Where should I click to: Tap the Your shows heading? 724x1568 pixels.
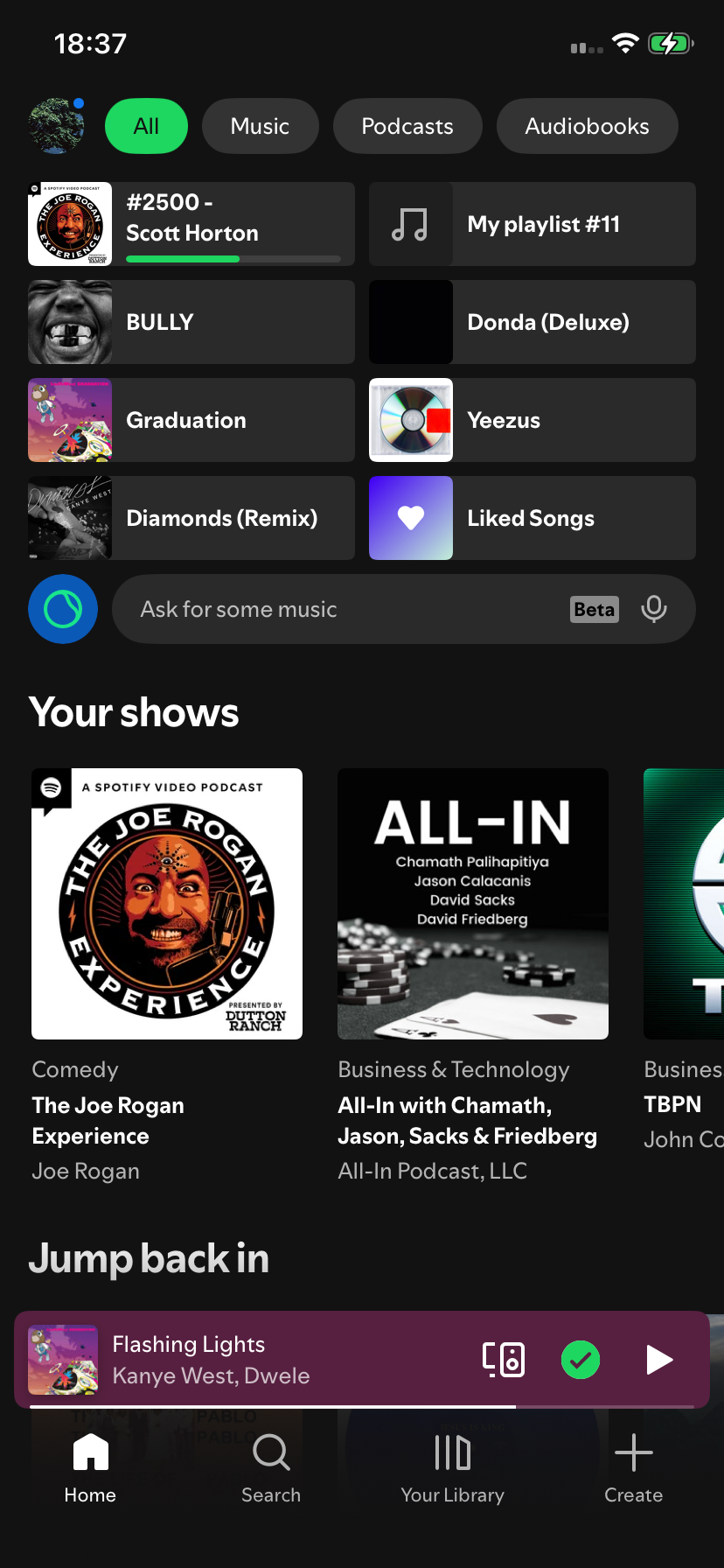tap(134, 712)
